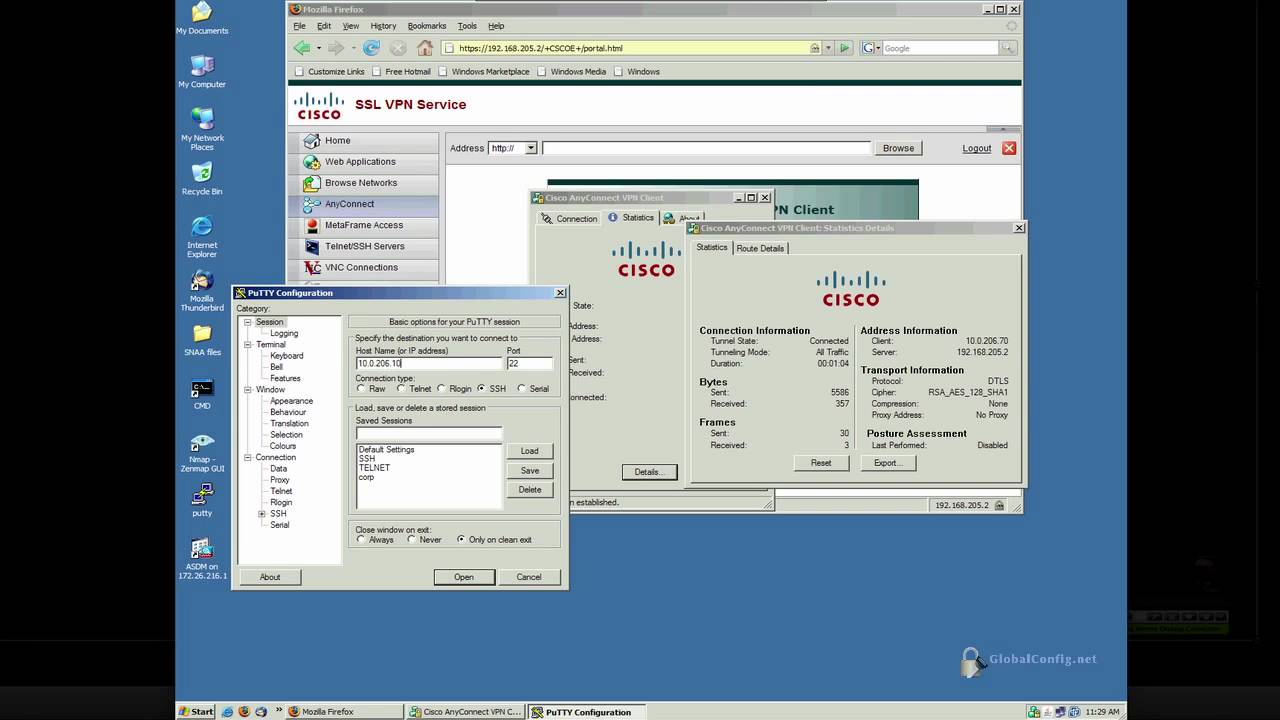Select the Recycle Bin desktop icon
Viewport: 1280px width, 720px height.
click(x=202, y=179)
